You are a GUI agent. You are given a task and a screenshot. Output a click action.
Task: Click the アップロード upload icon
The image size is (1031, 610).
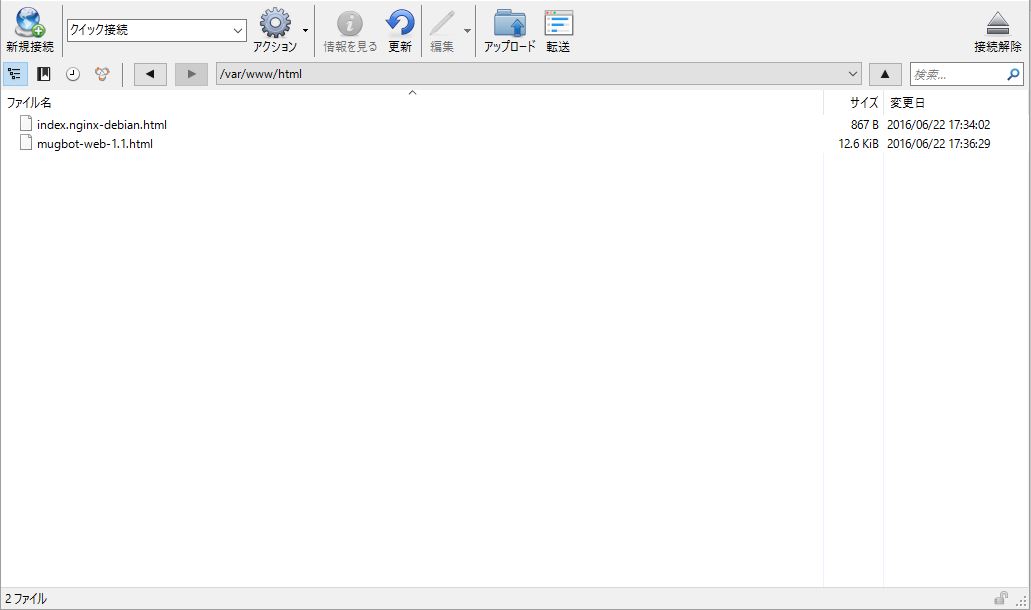click(510, 23)
